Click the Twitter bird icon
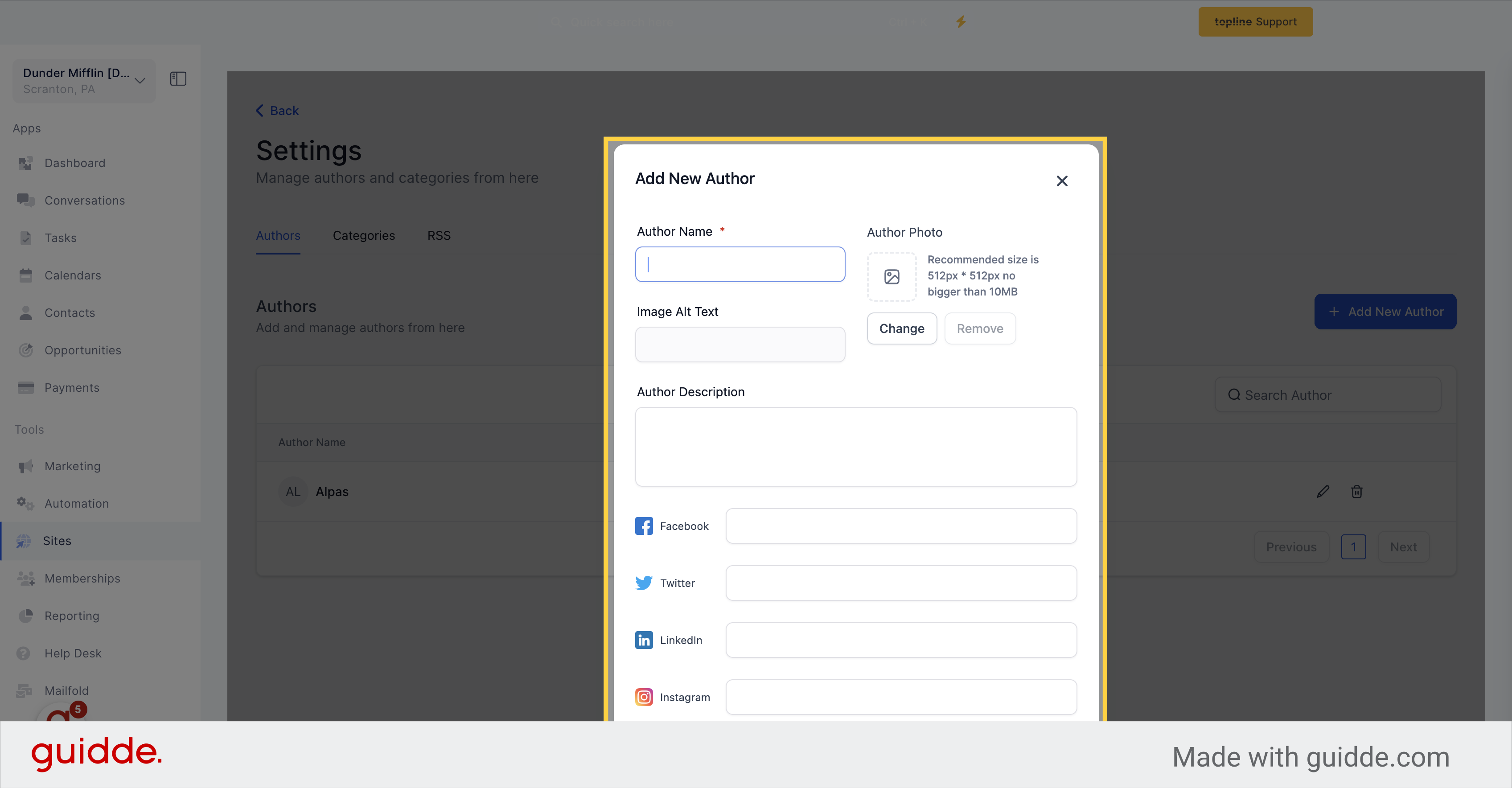Viewport: 1512px width, 788px height. coord(644,583)
